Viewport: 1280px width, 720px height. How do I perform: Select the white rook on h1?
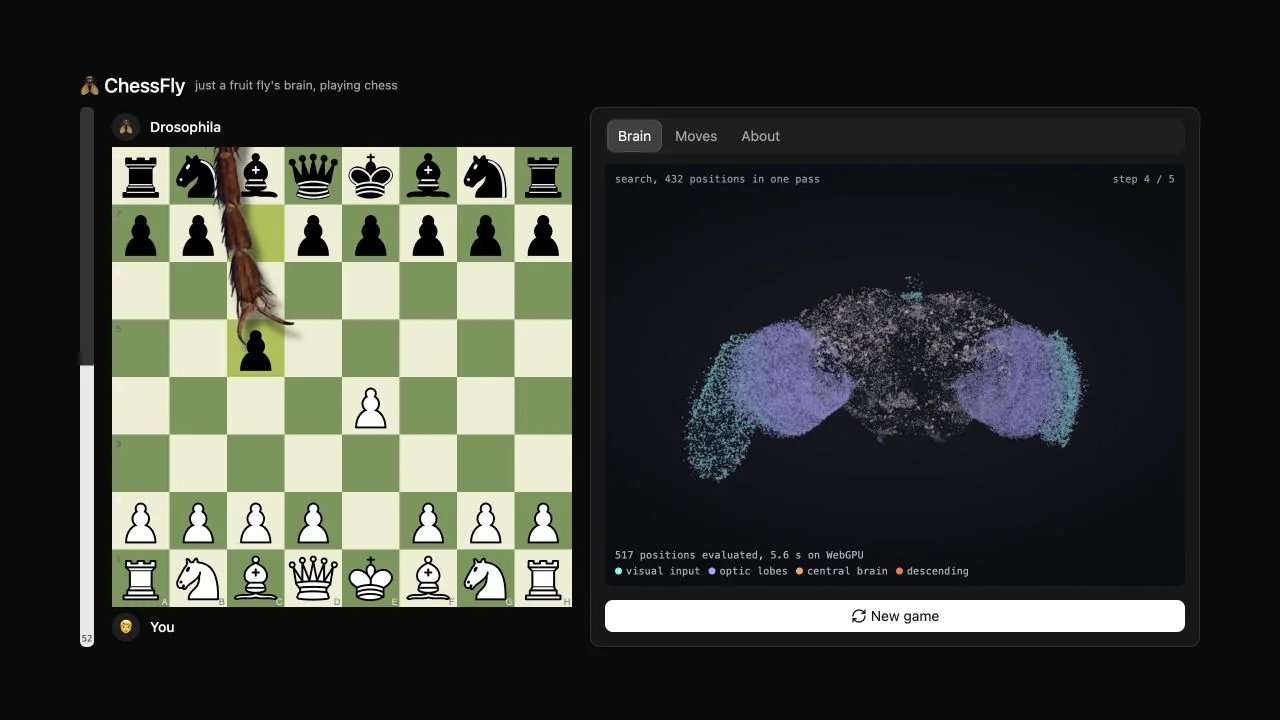coord(543,578)
